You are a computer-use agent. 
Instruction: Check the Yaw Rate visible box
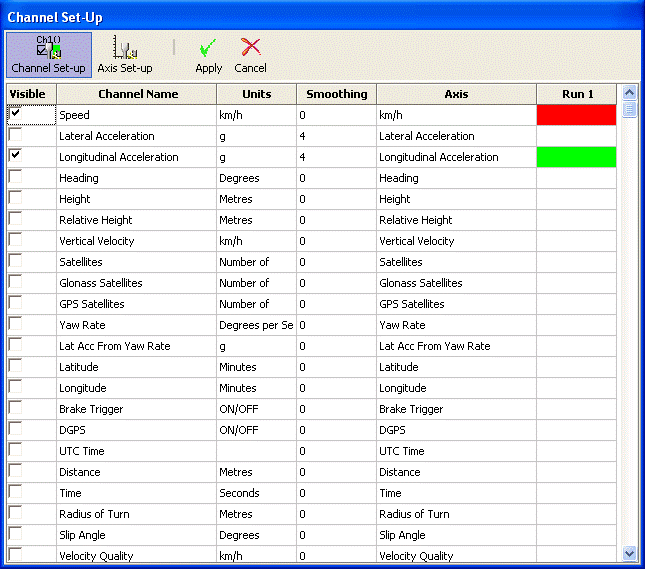[x=16, y=323]
